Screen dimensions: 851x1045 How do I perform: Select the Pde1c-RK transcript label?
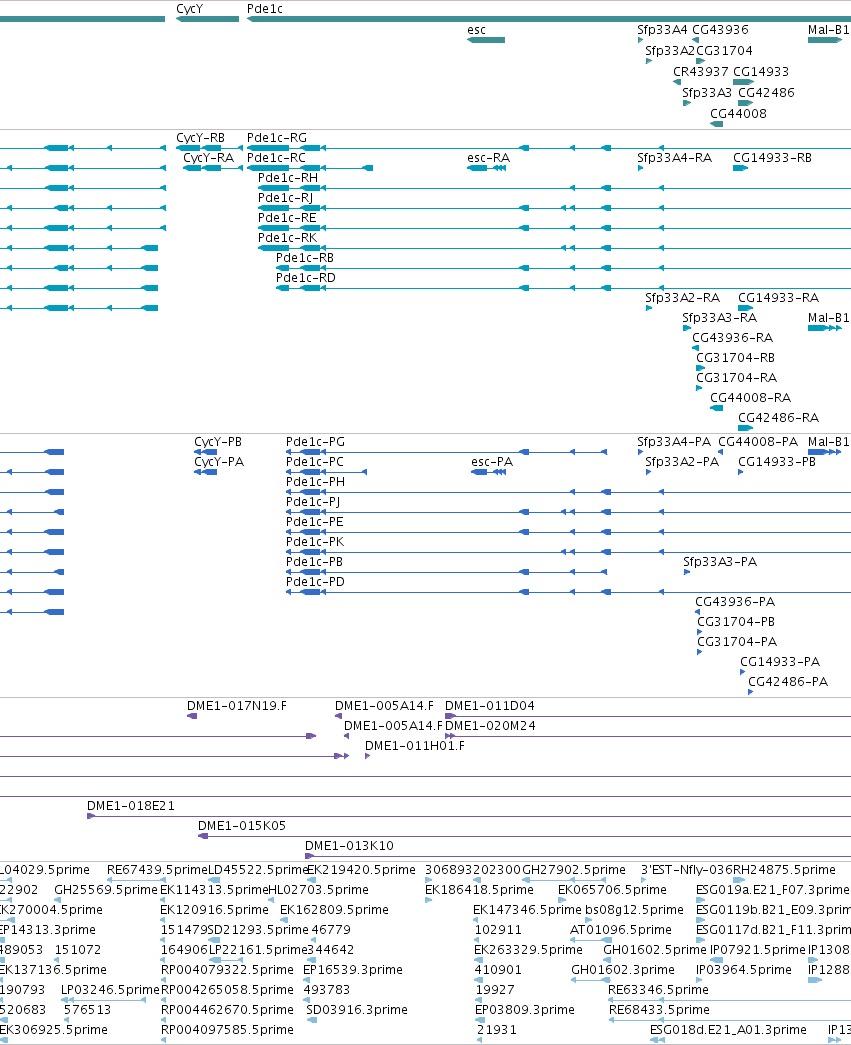(288, 237)
